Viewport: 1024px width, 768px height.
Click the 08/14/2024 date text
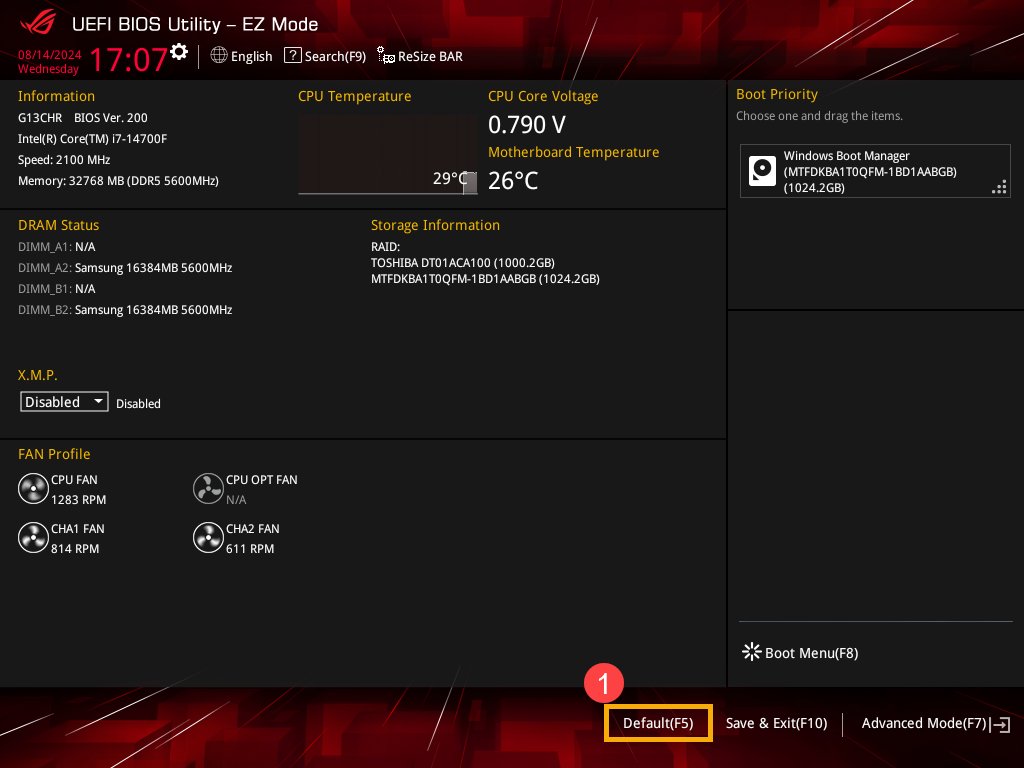[x=50, y=55]
